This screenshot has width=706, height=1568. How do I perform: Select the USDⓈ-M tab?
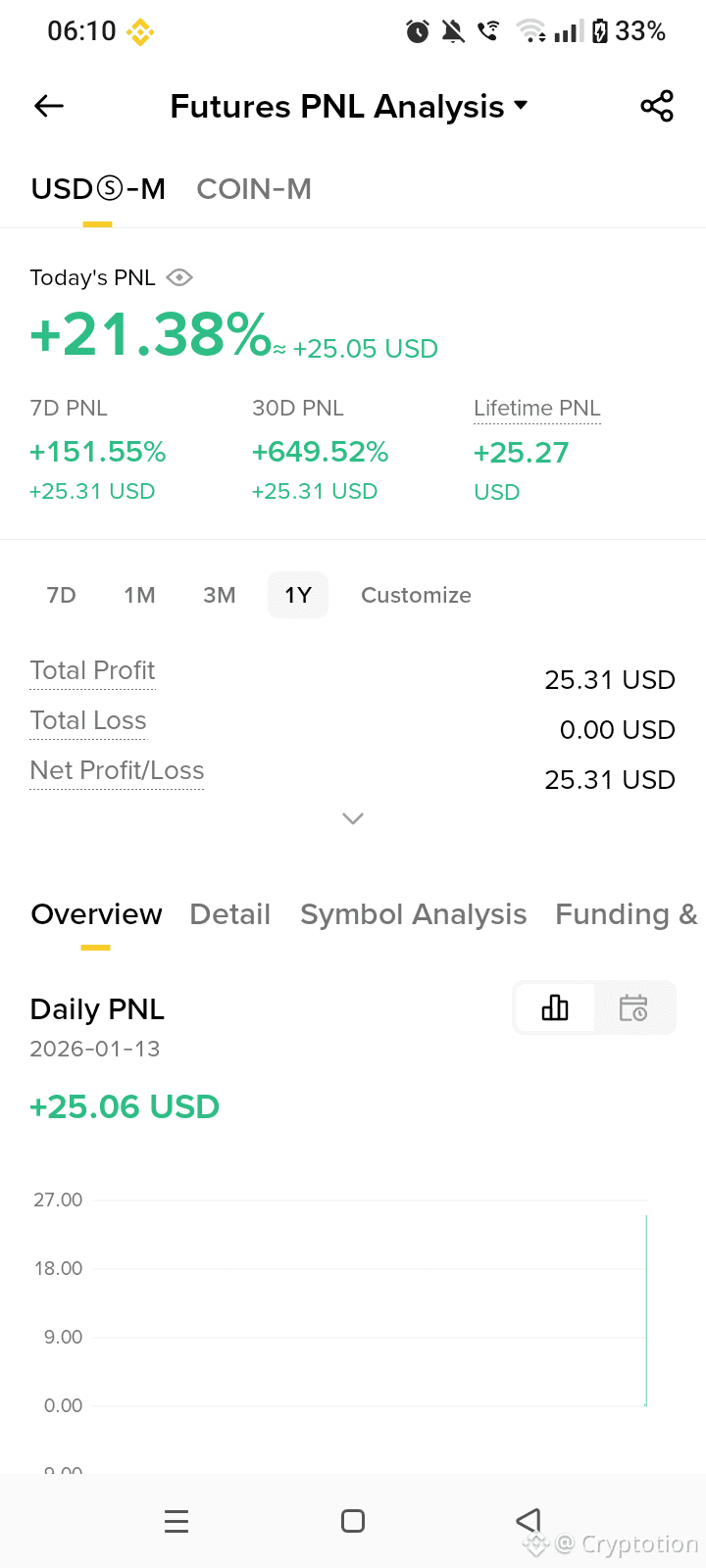pos(98,188)
